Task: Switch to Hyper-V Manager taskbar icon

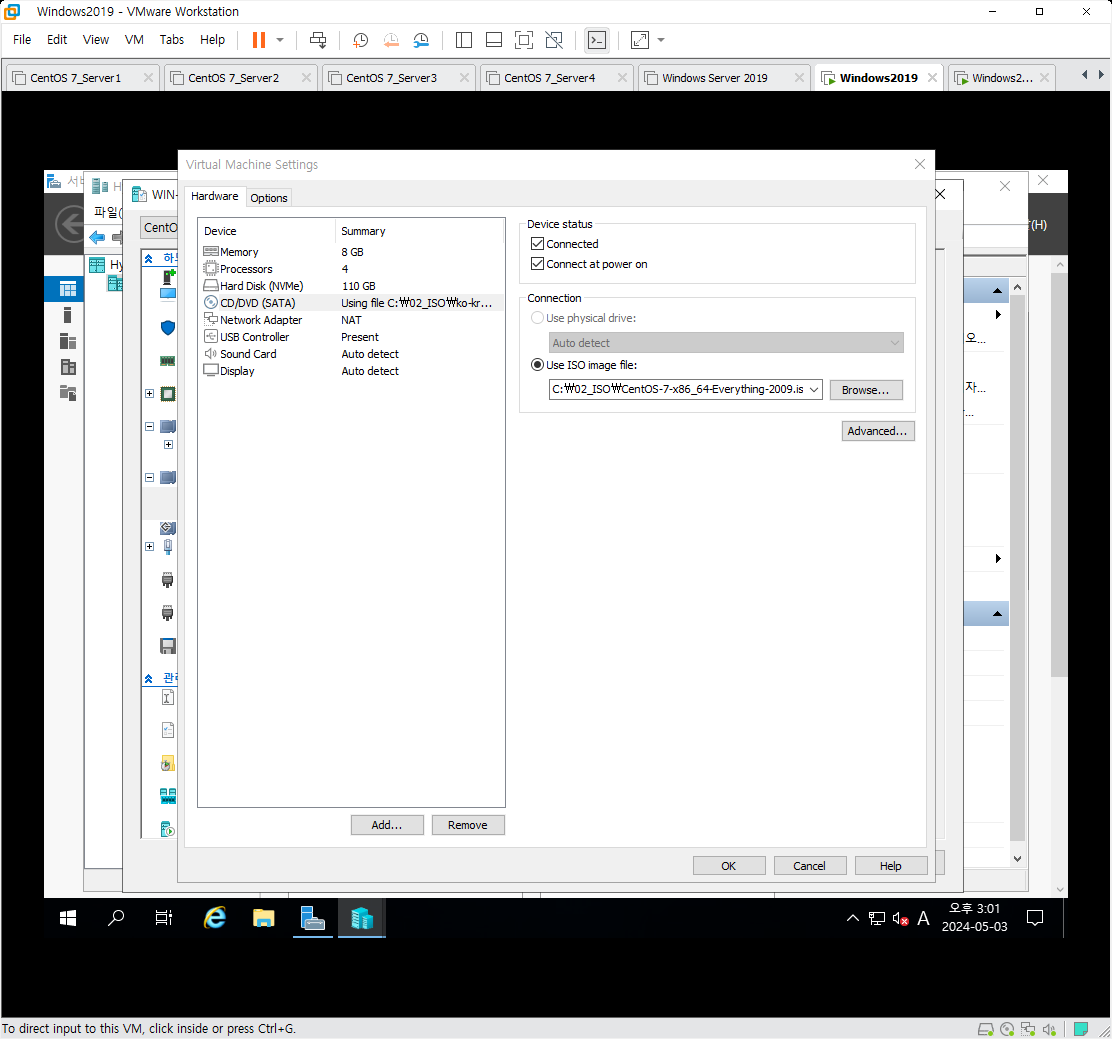Action: click(362, 918)
